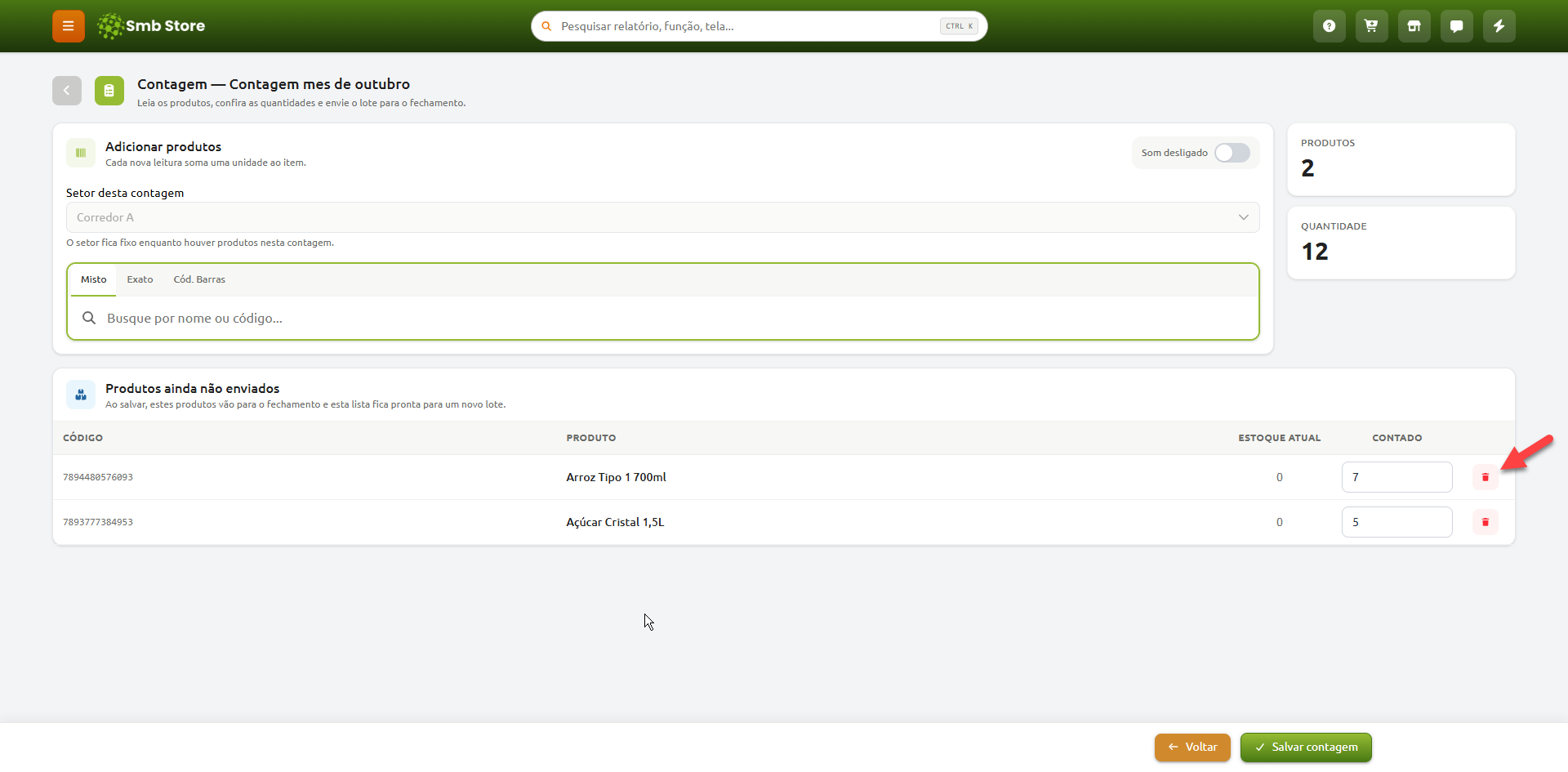Click the ESTOQUE ATUAL column header
1568x772 pixels.
coord(1279,438)
